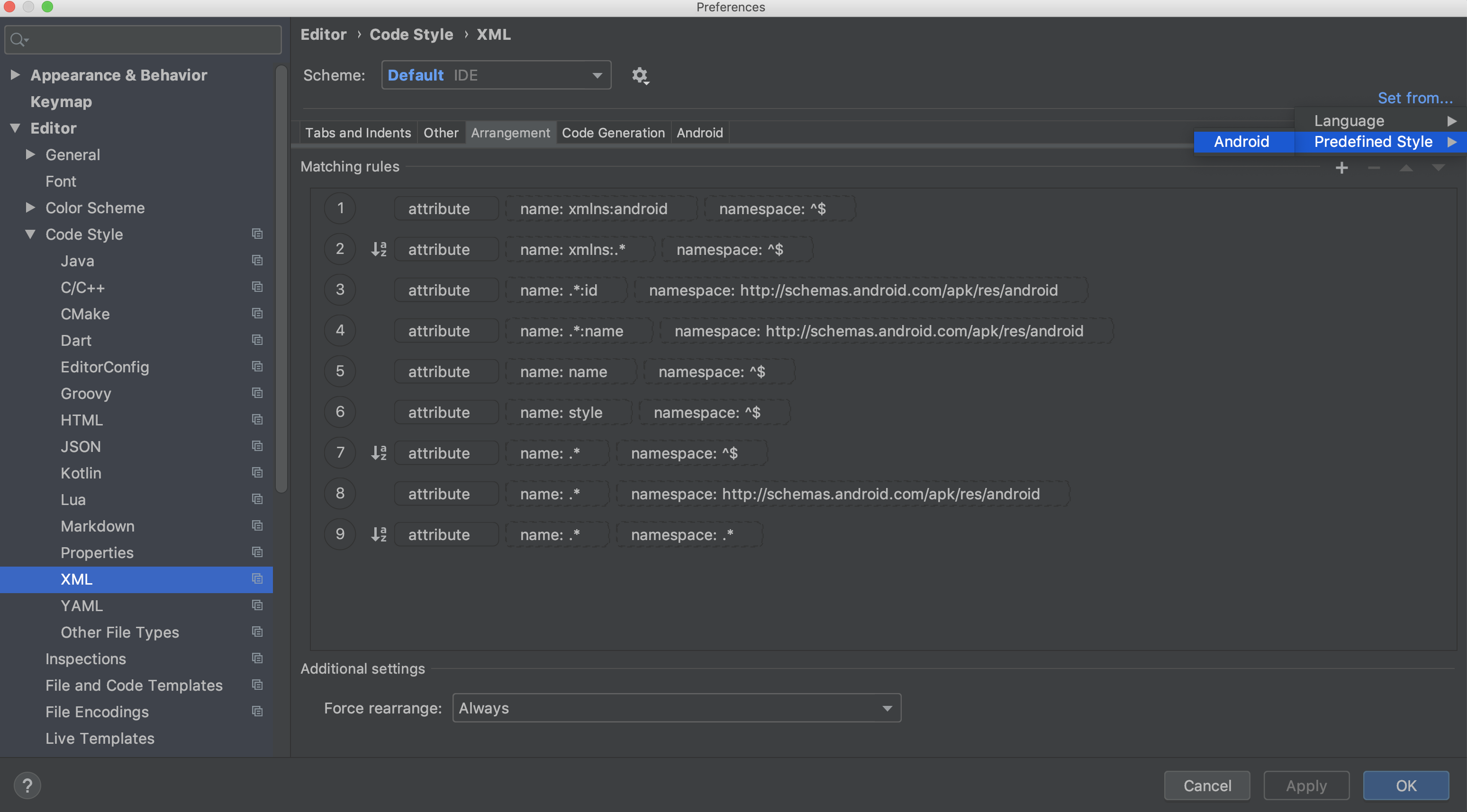This screenshot has height=812, width=1467.
Task: Click the move rule down arrow icon
Action: (1438, 167)
